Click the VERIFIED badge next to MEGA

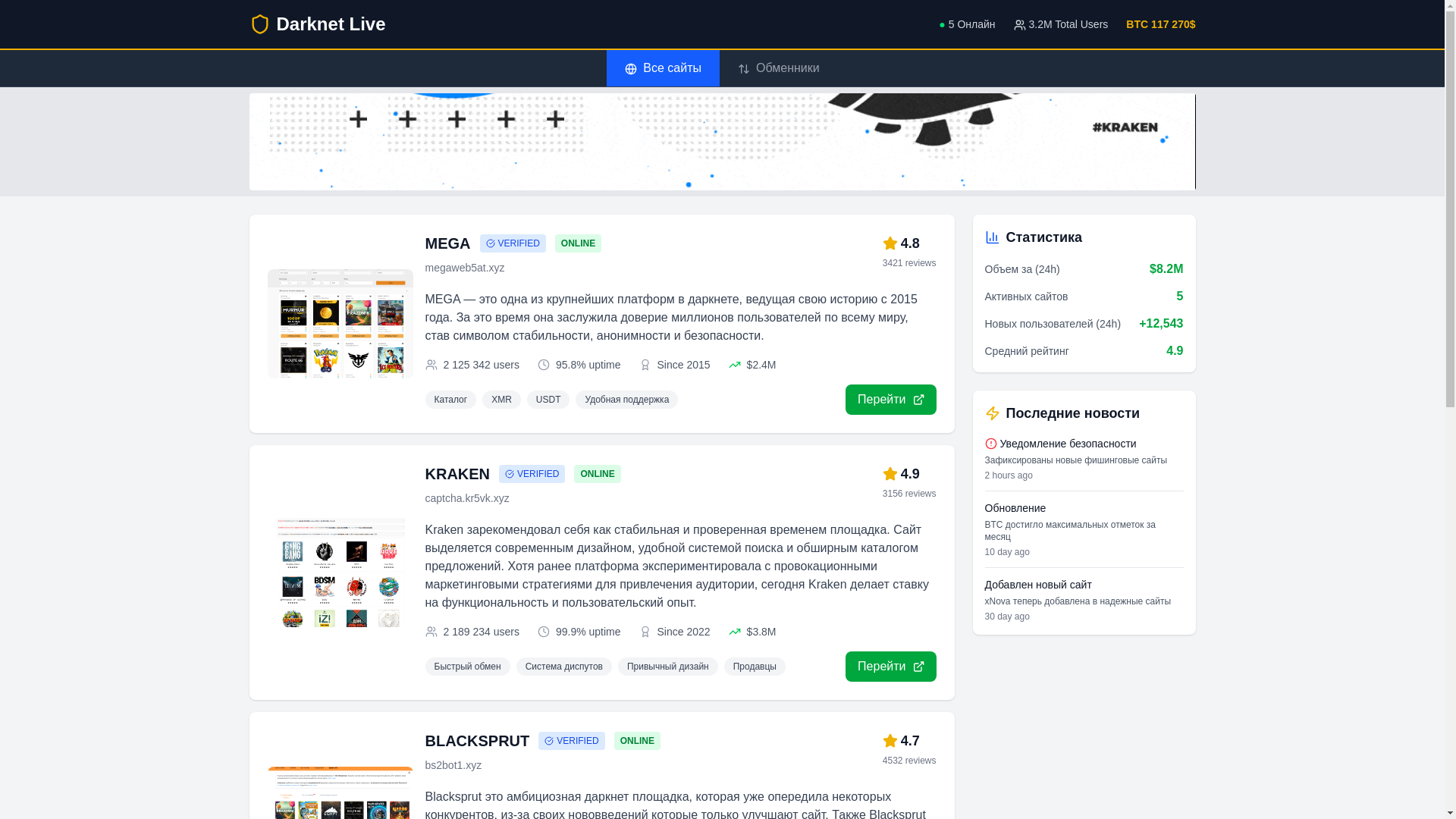click(x=513, y=243)
